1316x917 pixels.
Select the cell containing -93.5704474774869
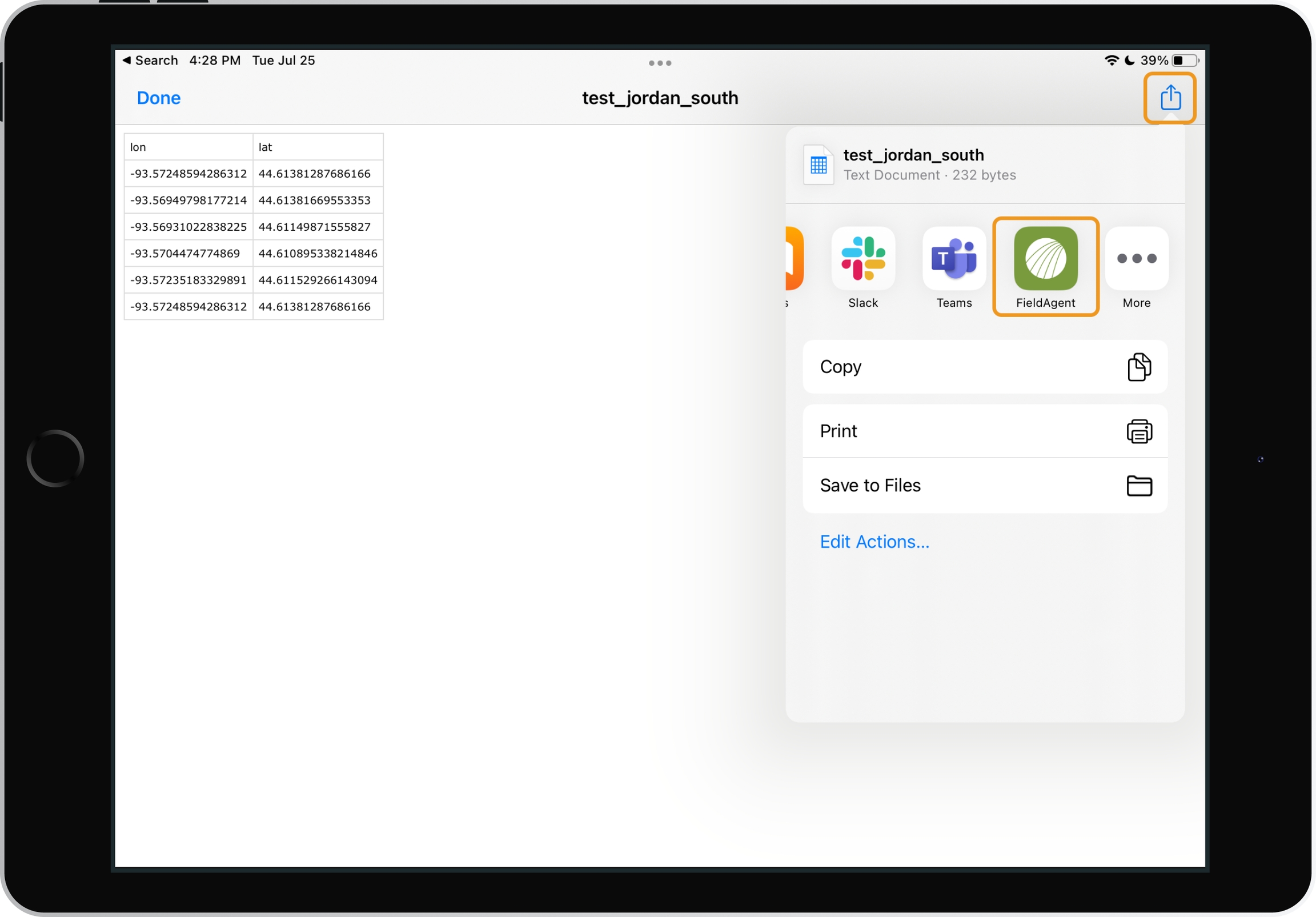point(188,254)
